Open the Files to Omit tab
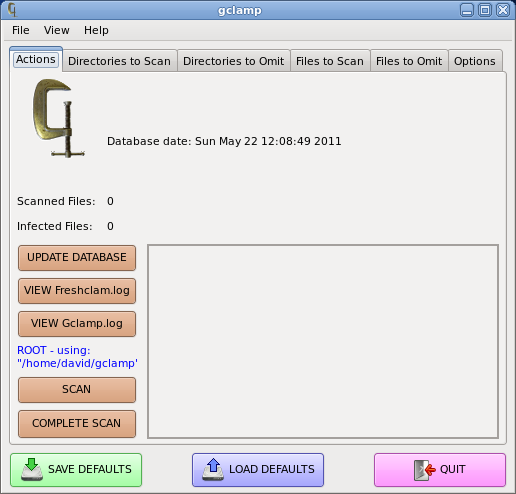 coord(409,61)
